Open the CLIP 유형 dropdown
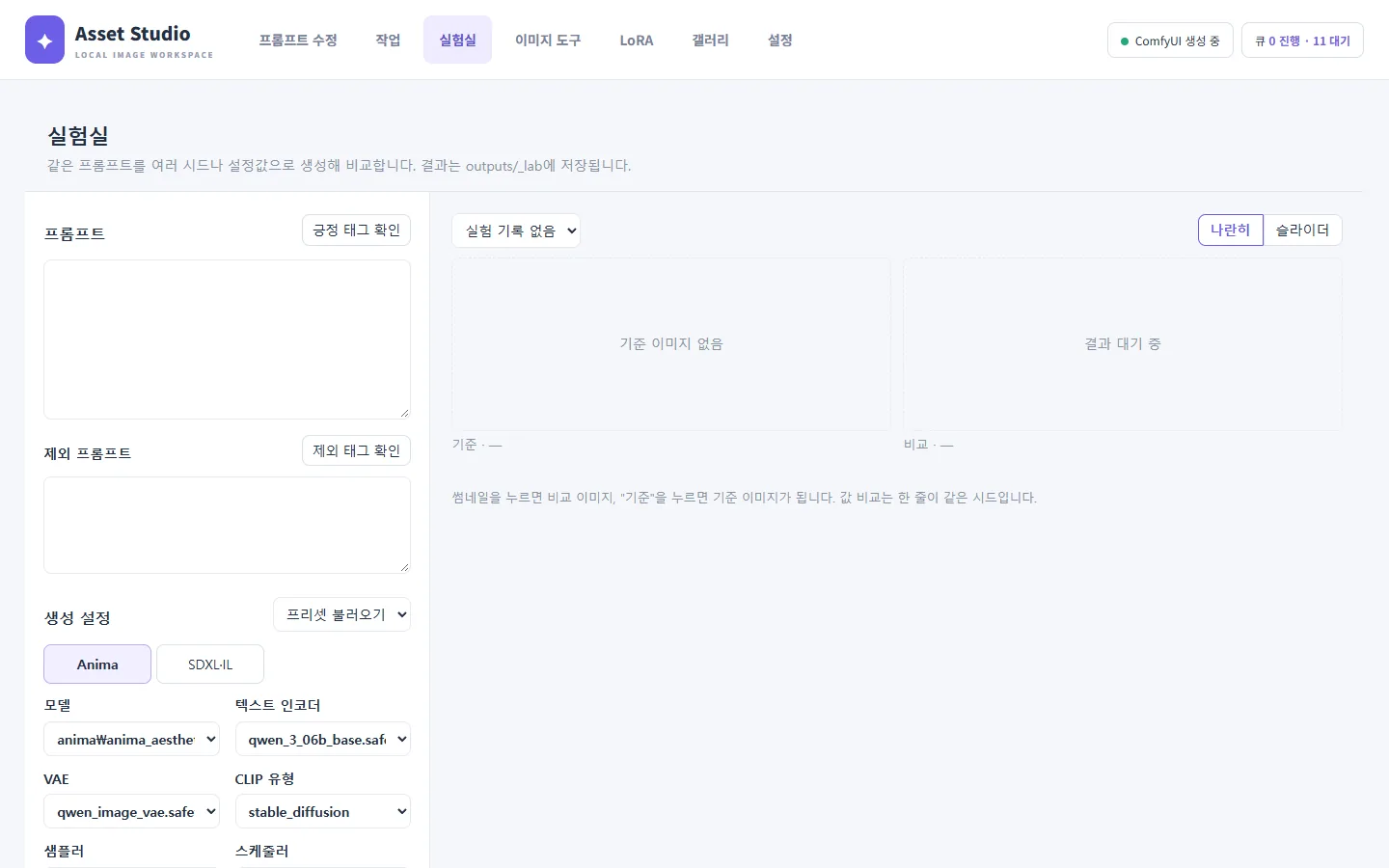The width and height of the screenshot is (1389, 868). click(x=323, y=812)
